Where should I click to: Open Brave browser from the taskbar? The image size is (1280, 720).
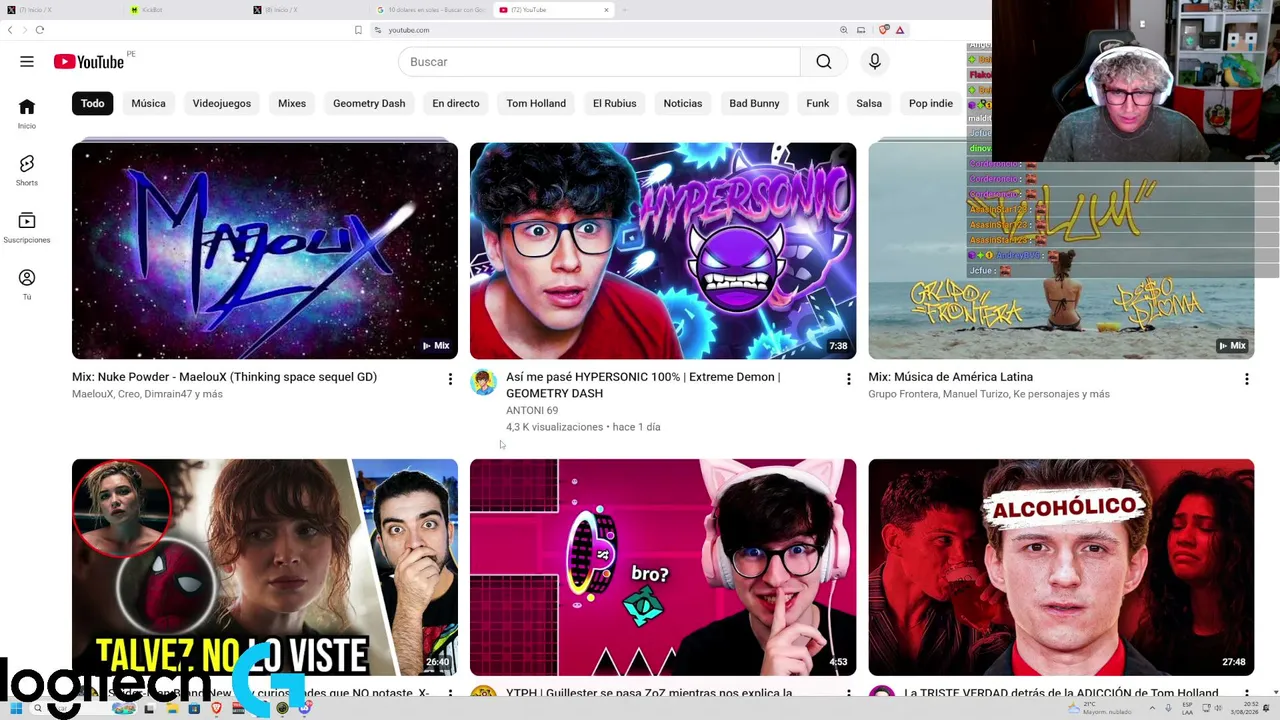[216, 709]
